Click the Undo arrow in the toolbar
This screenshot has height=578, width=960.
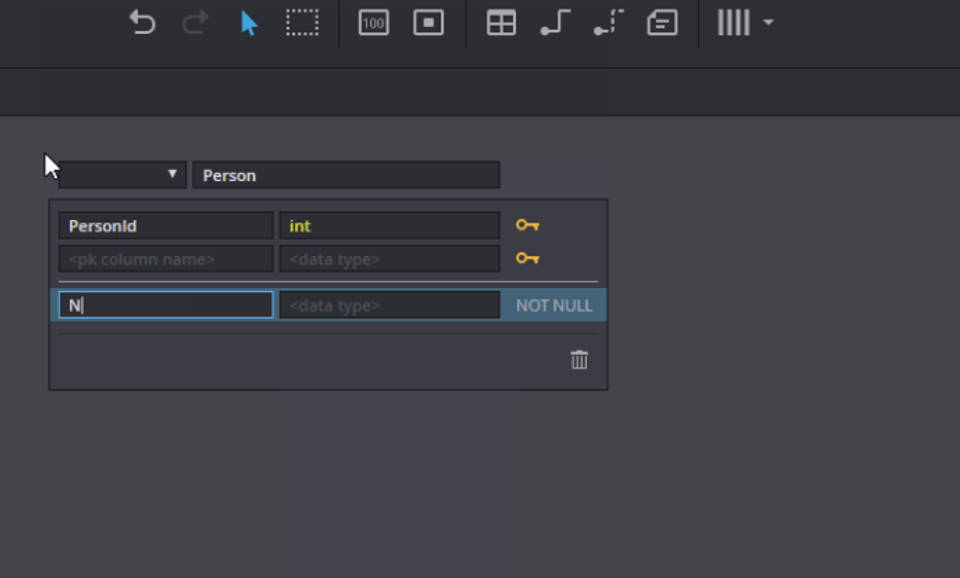tap(143, 23)
